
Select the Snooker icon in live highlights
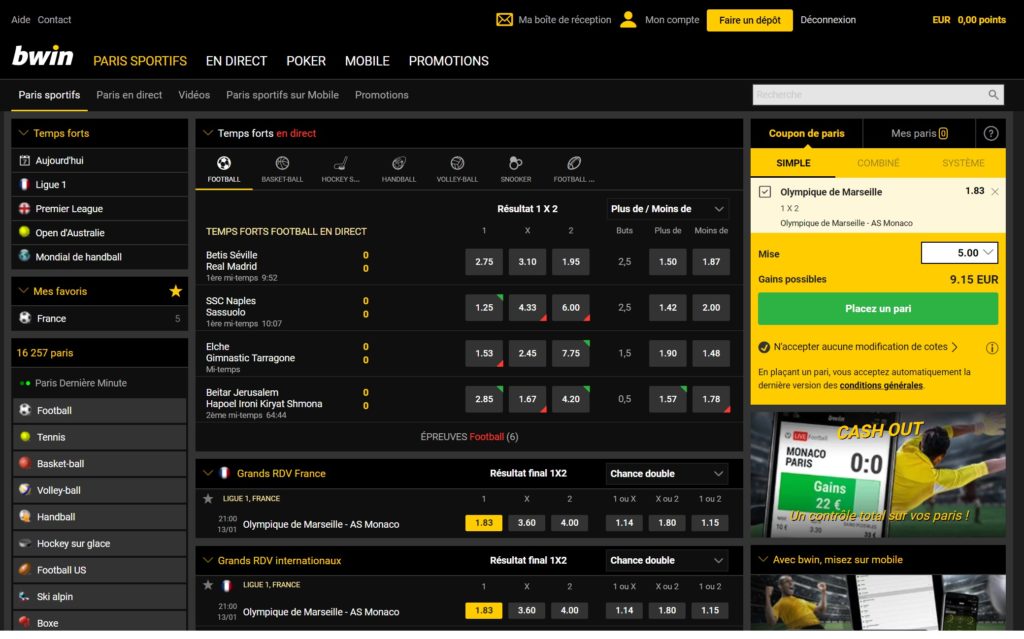[515, 163]
